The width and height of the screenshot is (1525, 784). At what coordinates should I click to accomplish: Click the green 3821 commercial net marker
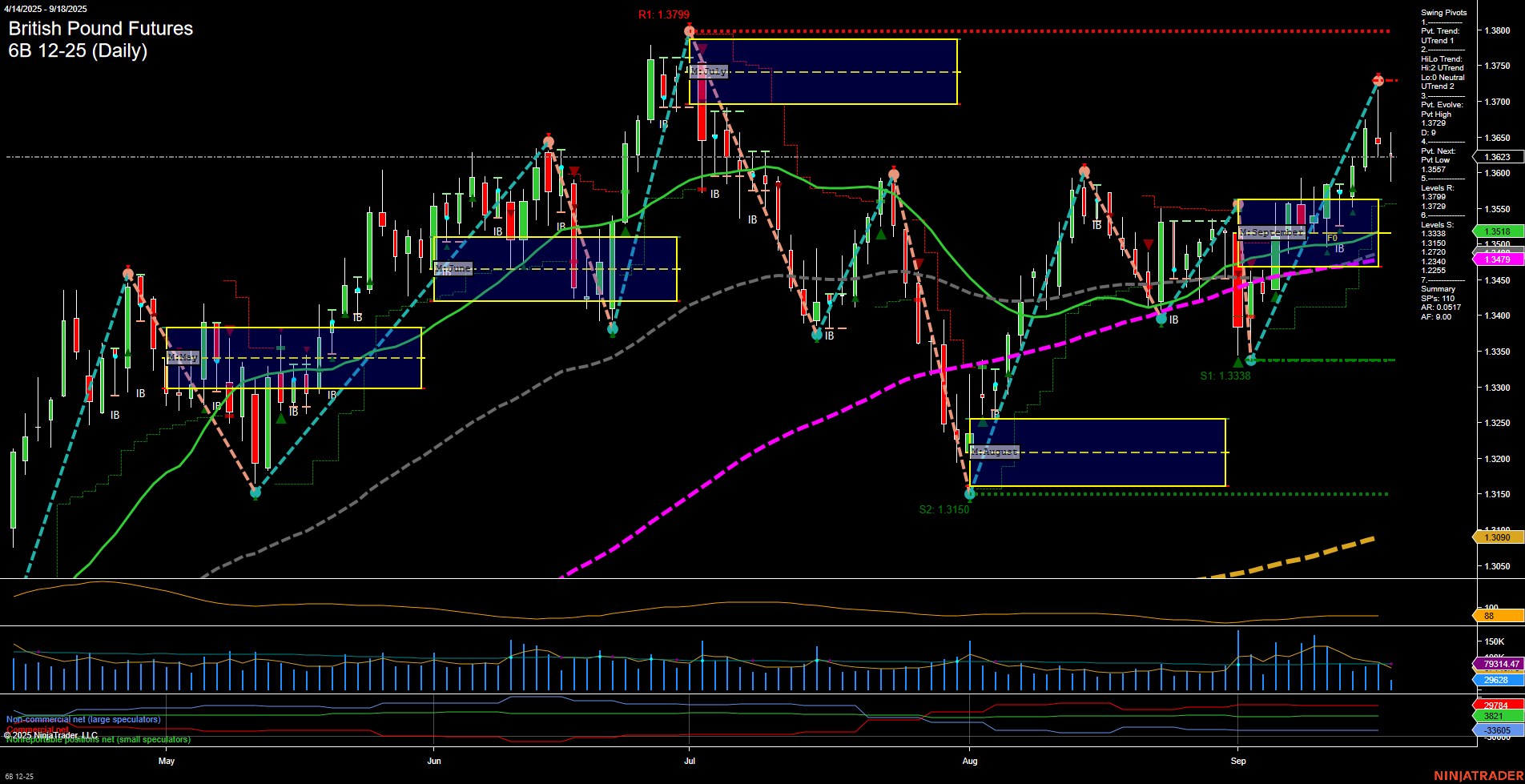(1495, 717)
